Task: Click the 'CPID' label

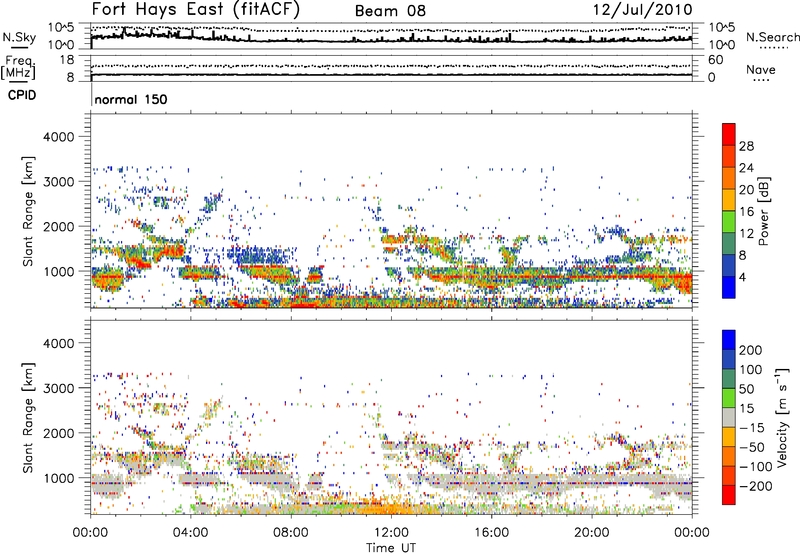Action: point(22,95)
